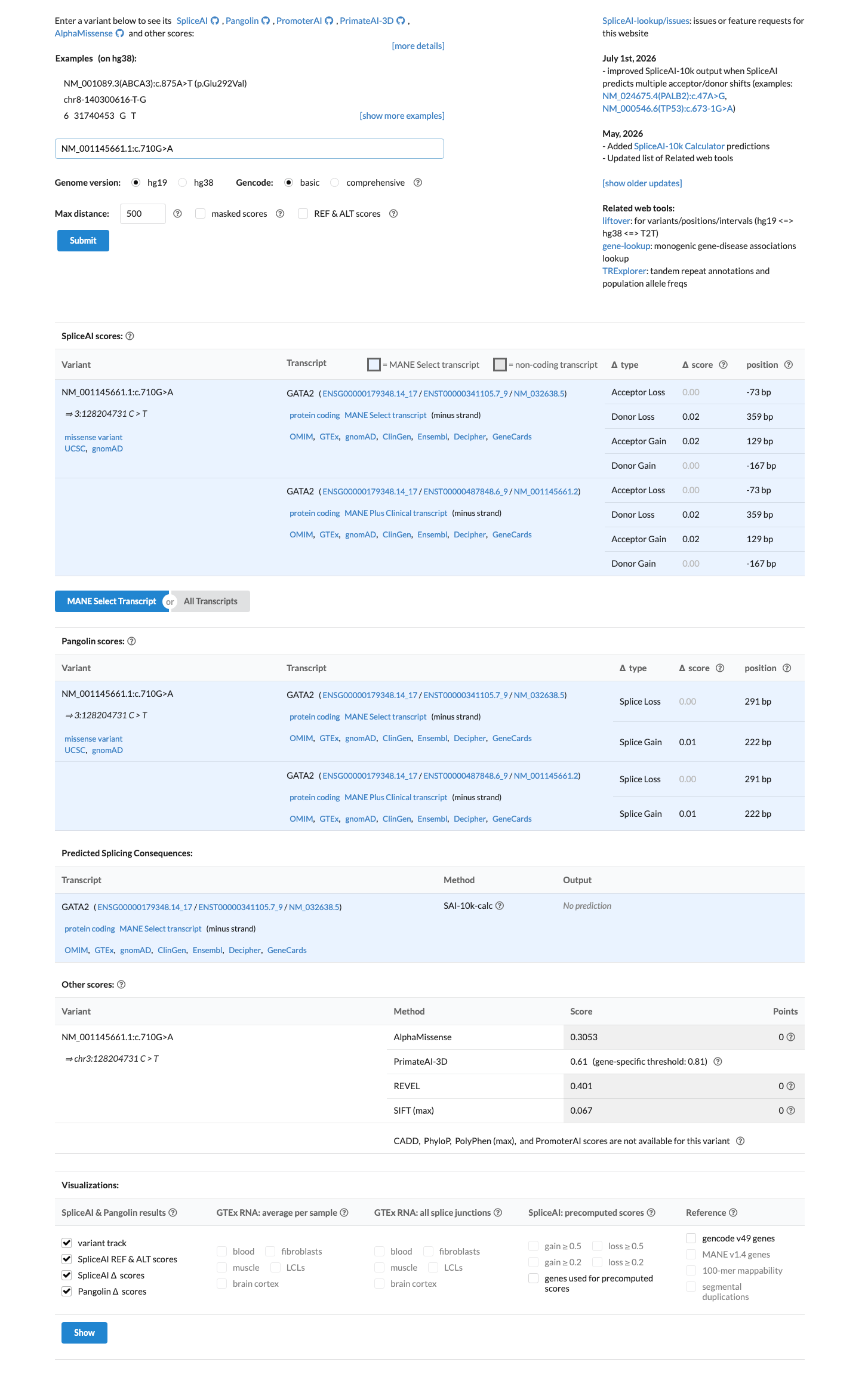The width and height of the screenshot is (868, 1377).
Task: Uncheck SpliceAI REF & ALT scores visualization
Action: click(67, 1259)
